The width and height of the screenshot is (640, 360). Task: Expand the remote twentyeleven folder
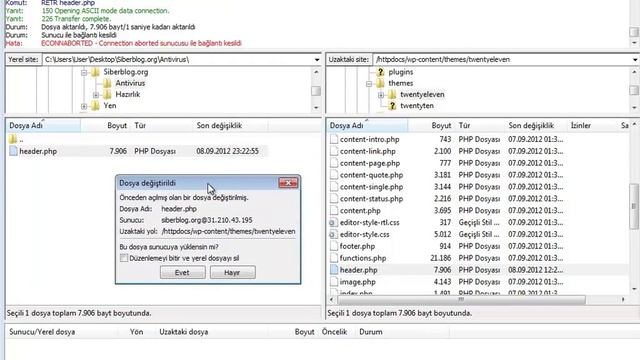[x=380, y=95]
